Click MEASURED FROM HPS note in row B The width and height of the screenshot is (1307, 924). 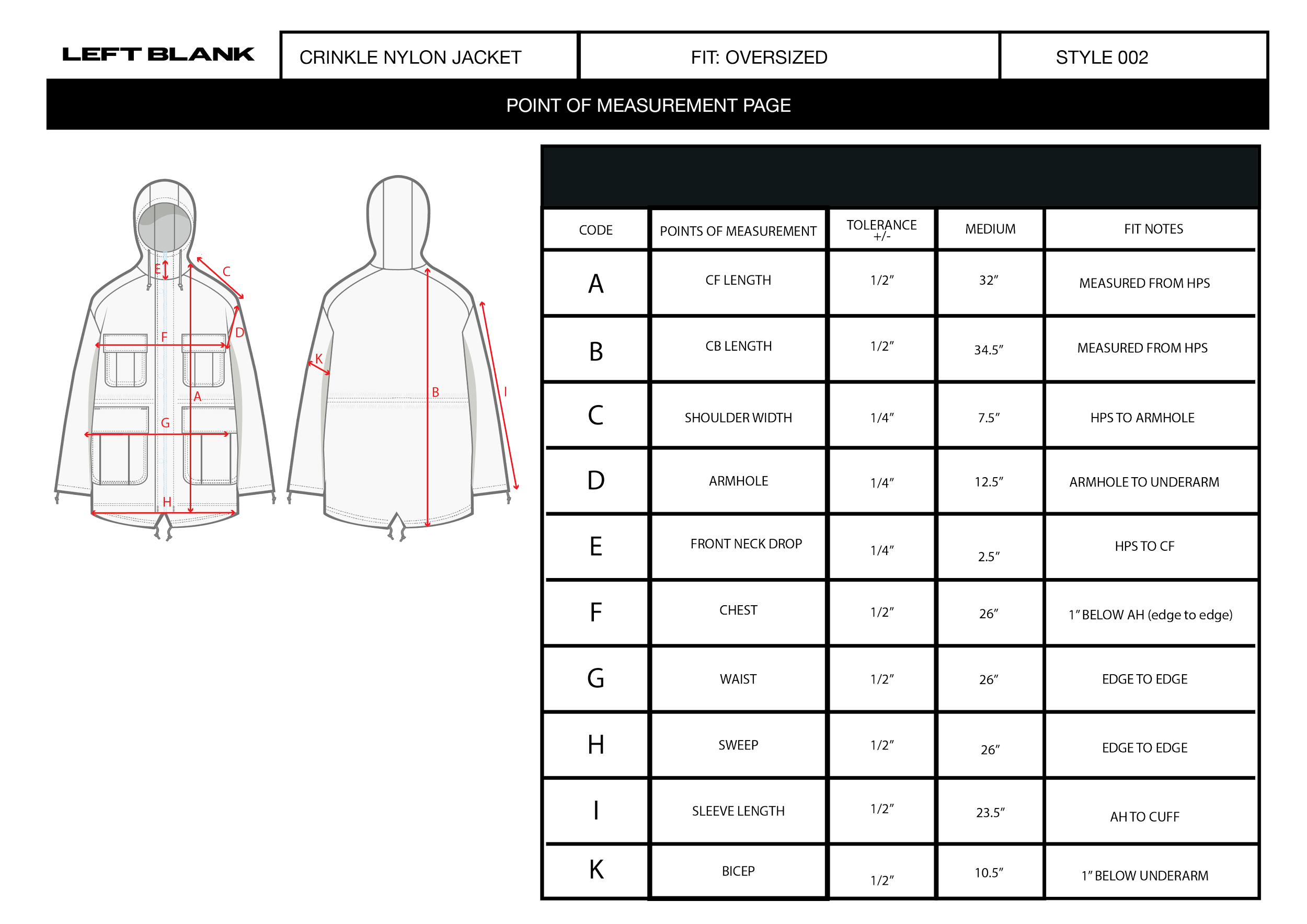1142,348
